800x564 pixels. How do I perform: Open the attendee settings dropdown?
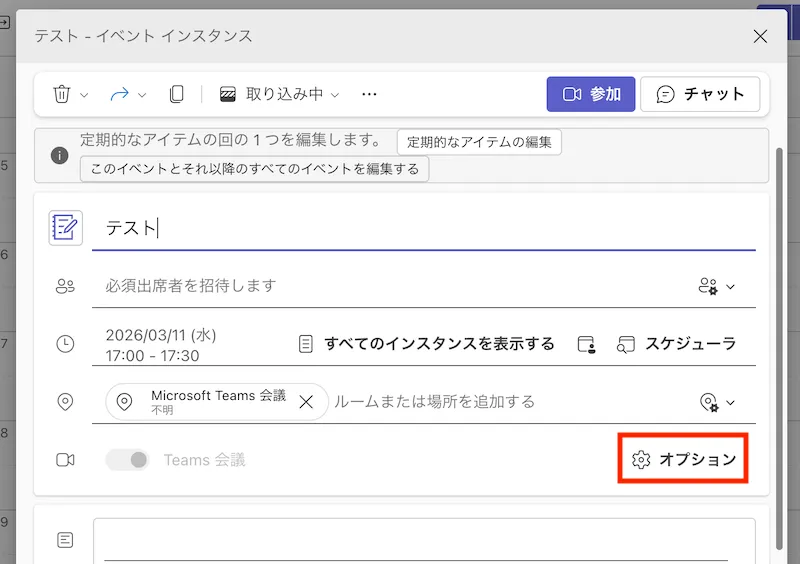(717, 287)
